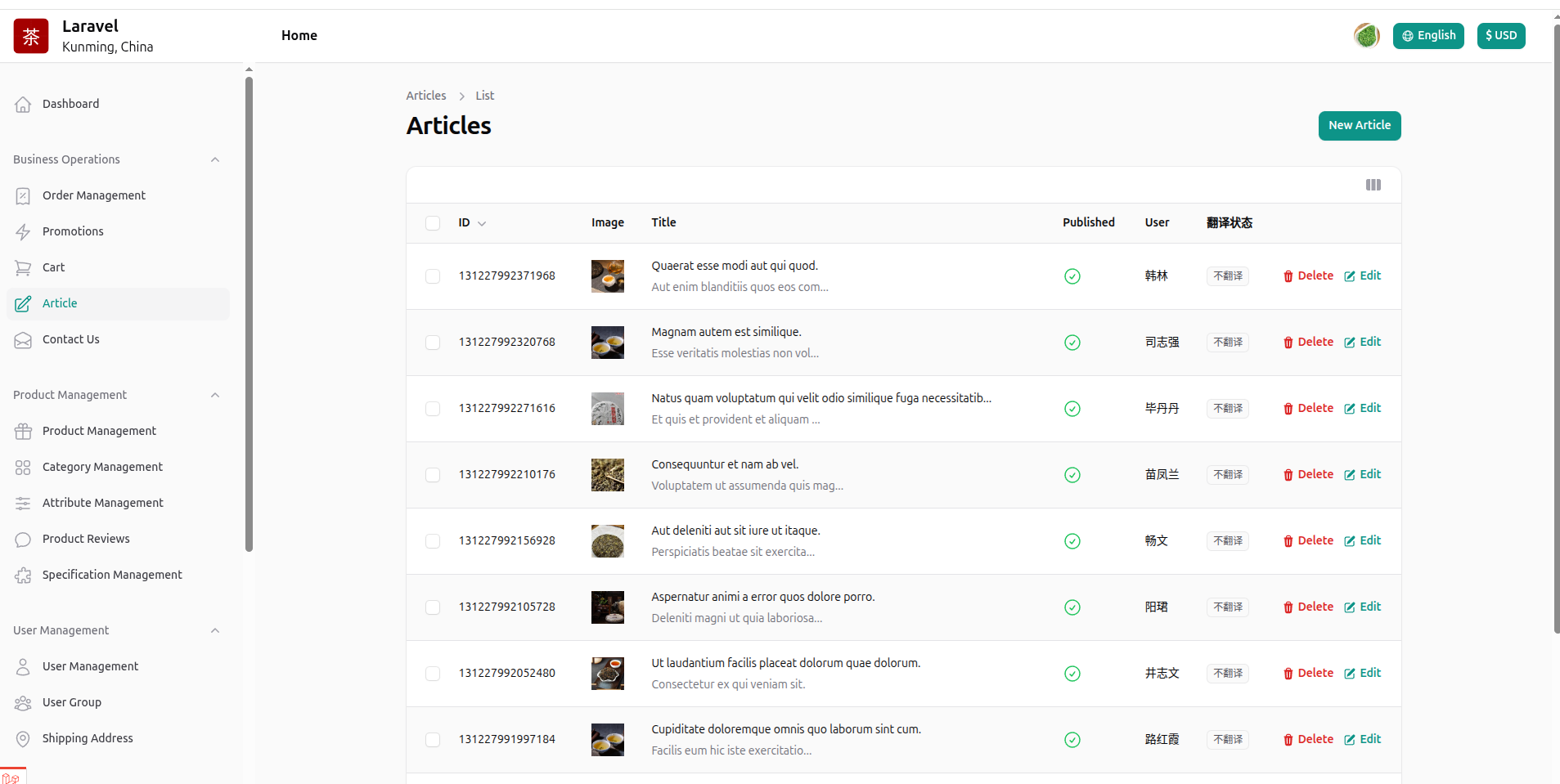Delete the article by 司志强
The image size is (1560, 784).
pos(1308,343)
